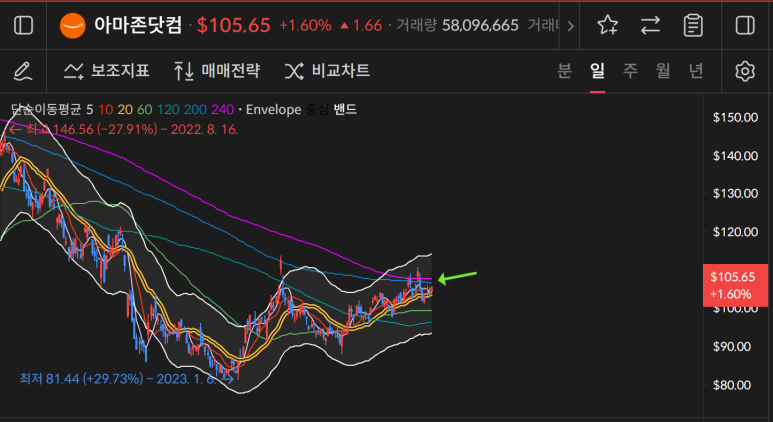This screenshot has height=422, width=773.
Task: Switch to the 분 minute timeframe
Action: coord(564,71)
